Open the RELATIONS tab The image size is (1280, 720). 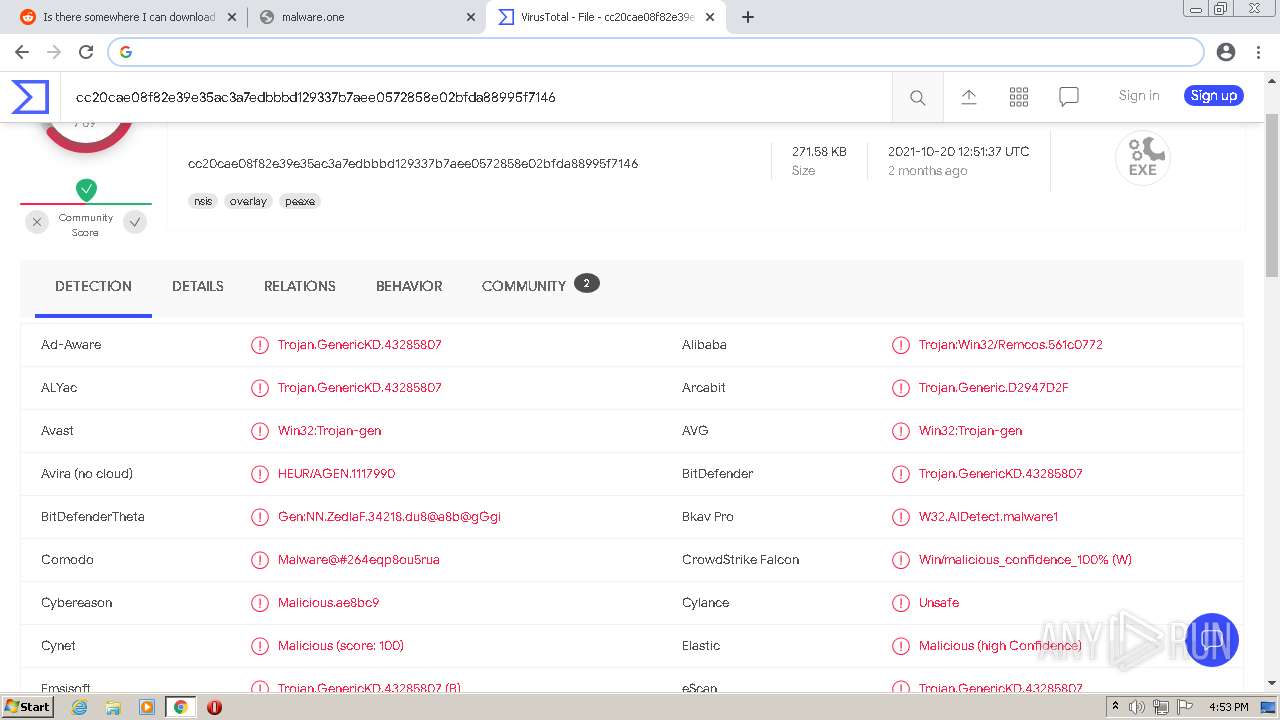pyautogui.click(x=300, y=286)
